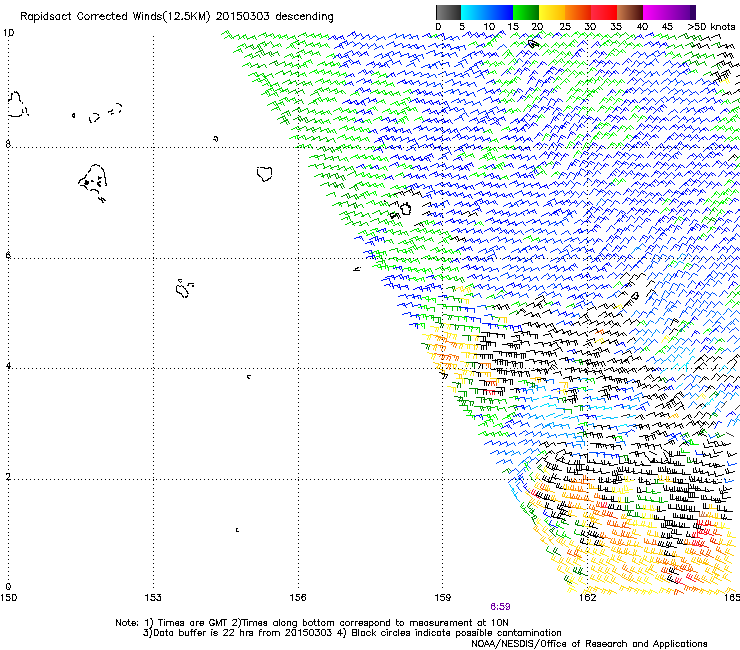Click the latitude axis label '6'
Image resolution: width=740 pixels, height=650 pixels.
coord(8,255)
